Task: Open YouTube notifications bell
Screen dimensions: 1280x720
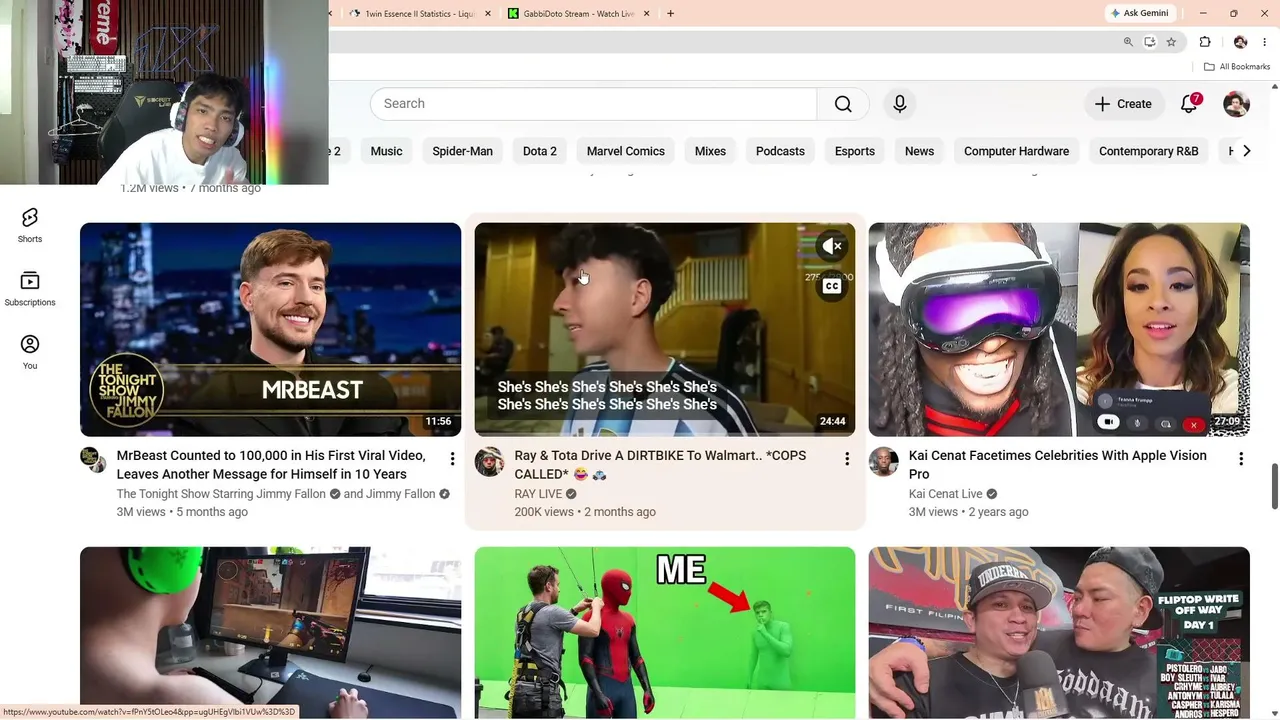Action: (x=1189, y=104)
